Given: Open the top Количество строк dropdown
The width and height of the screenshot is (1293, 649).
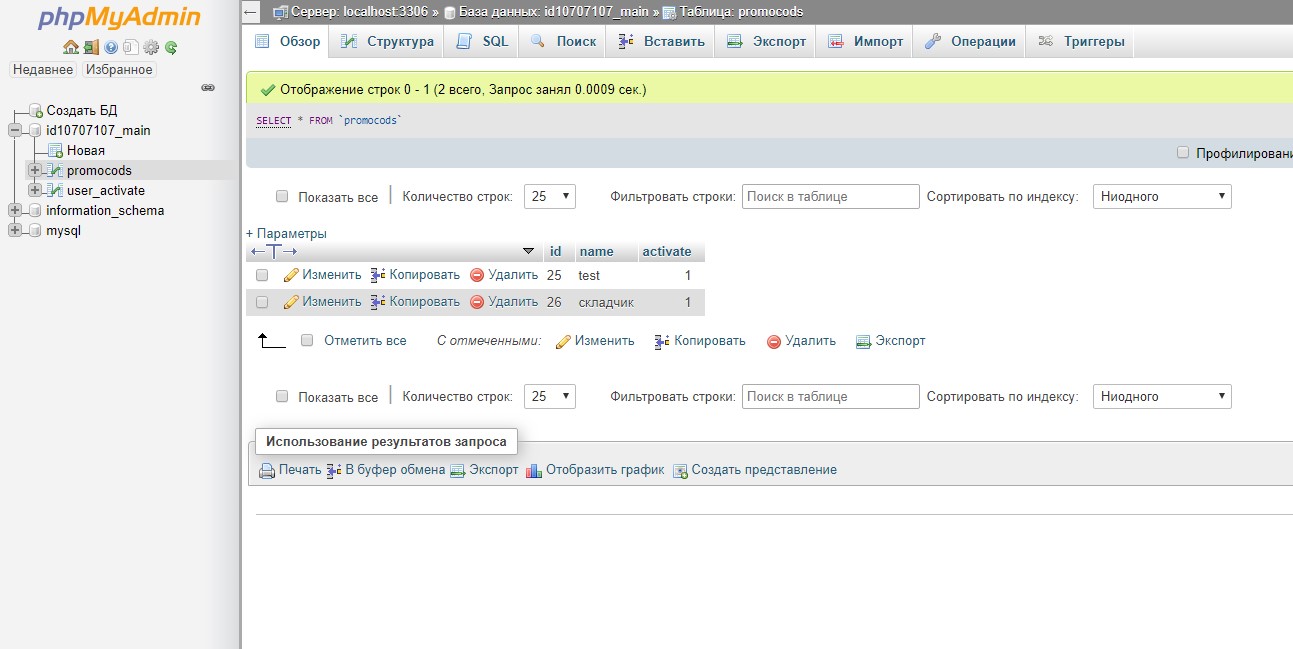Looking at the screenshot, I should (x=550, y=197).
